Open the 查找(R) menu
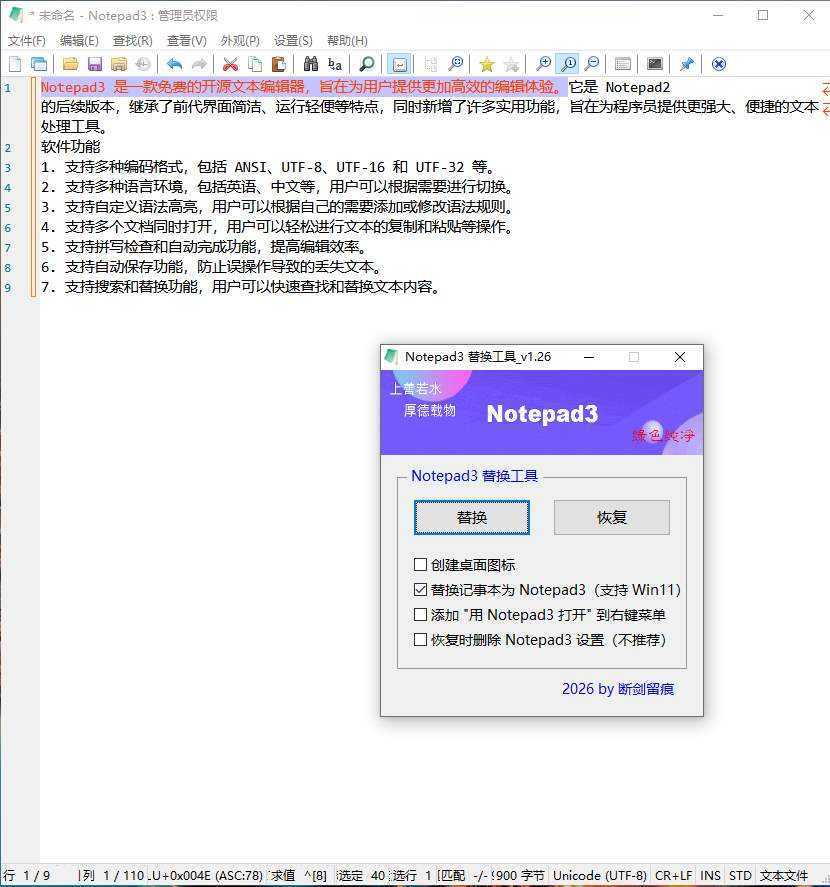Screen dimensions: 830x887 coord(132,41)
